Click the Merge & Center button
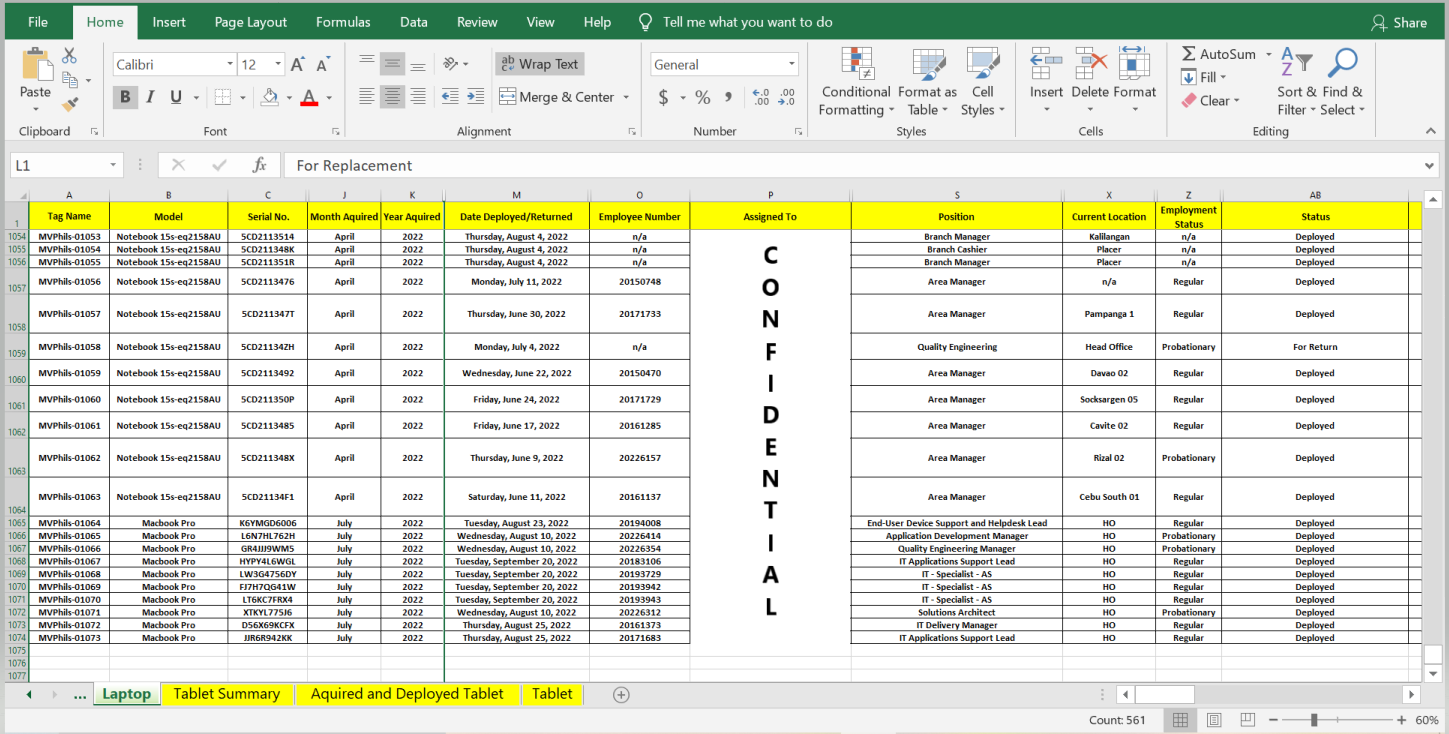1449x734 pixels. point(556,98)
